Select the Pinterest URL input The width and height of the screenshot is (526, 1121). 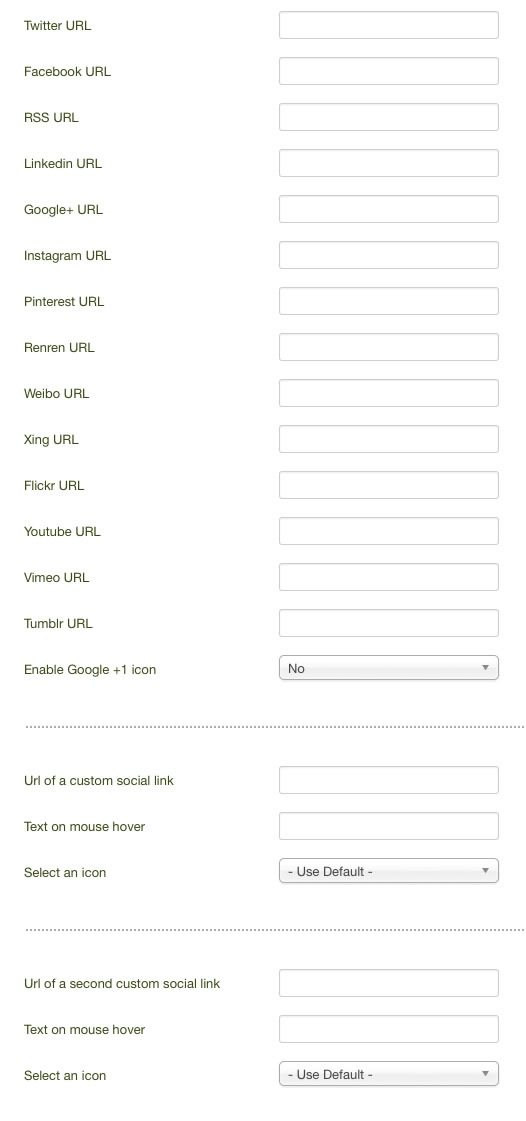tap(388, 301)
